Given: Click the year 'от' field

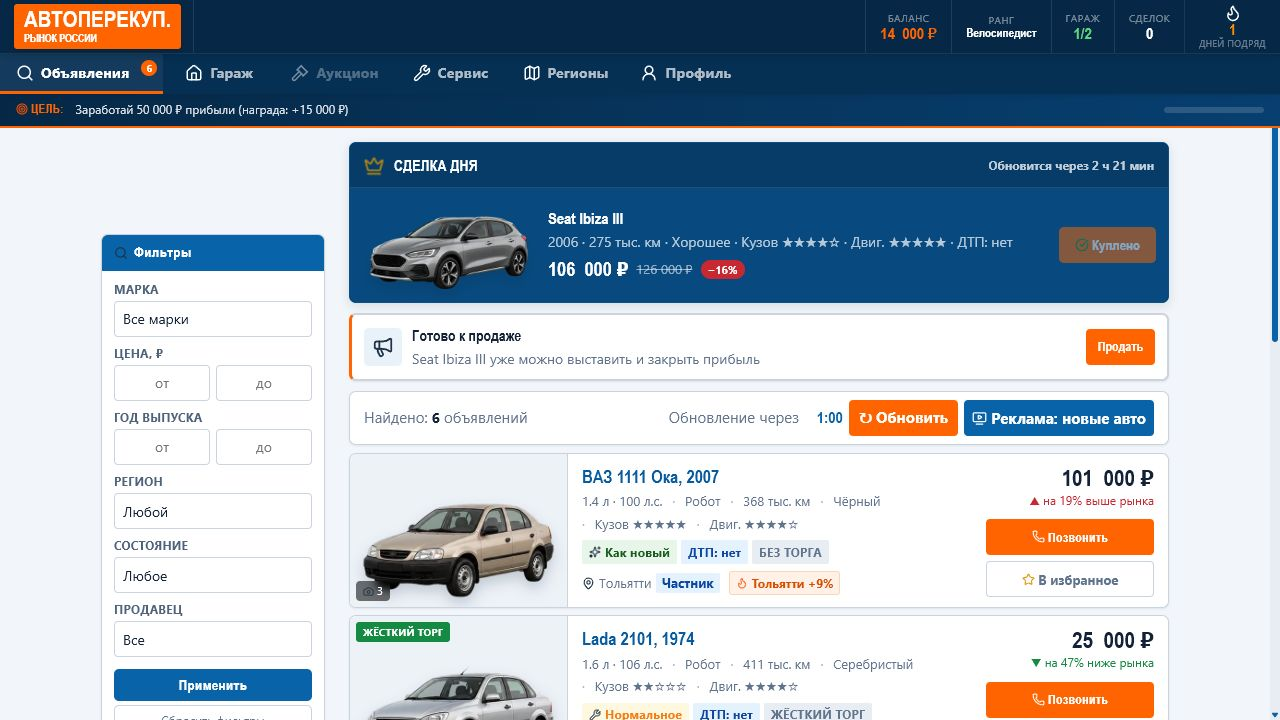Looking at the screenshot, I should tap(162, 448).
